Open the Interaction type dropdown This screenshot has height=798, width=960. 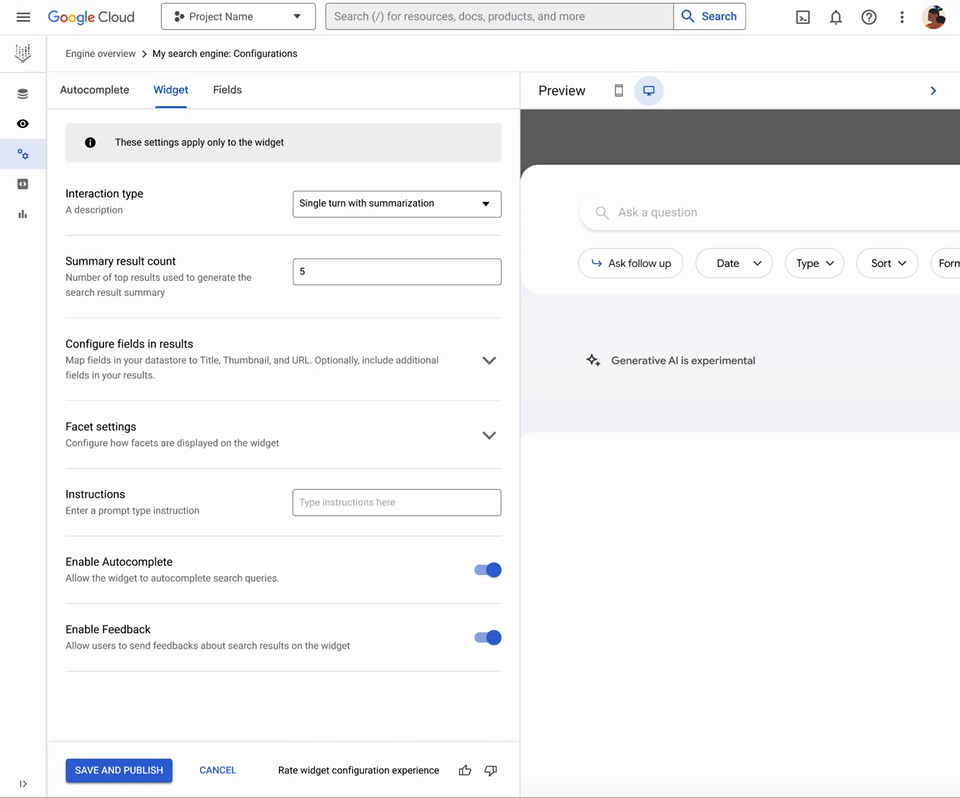click(396, 204)
